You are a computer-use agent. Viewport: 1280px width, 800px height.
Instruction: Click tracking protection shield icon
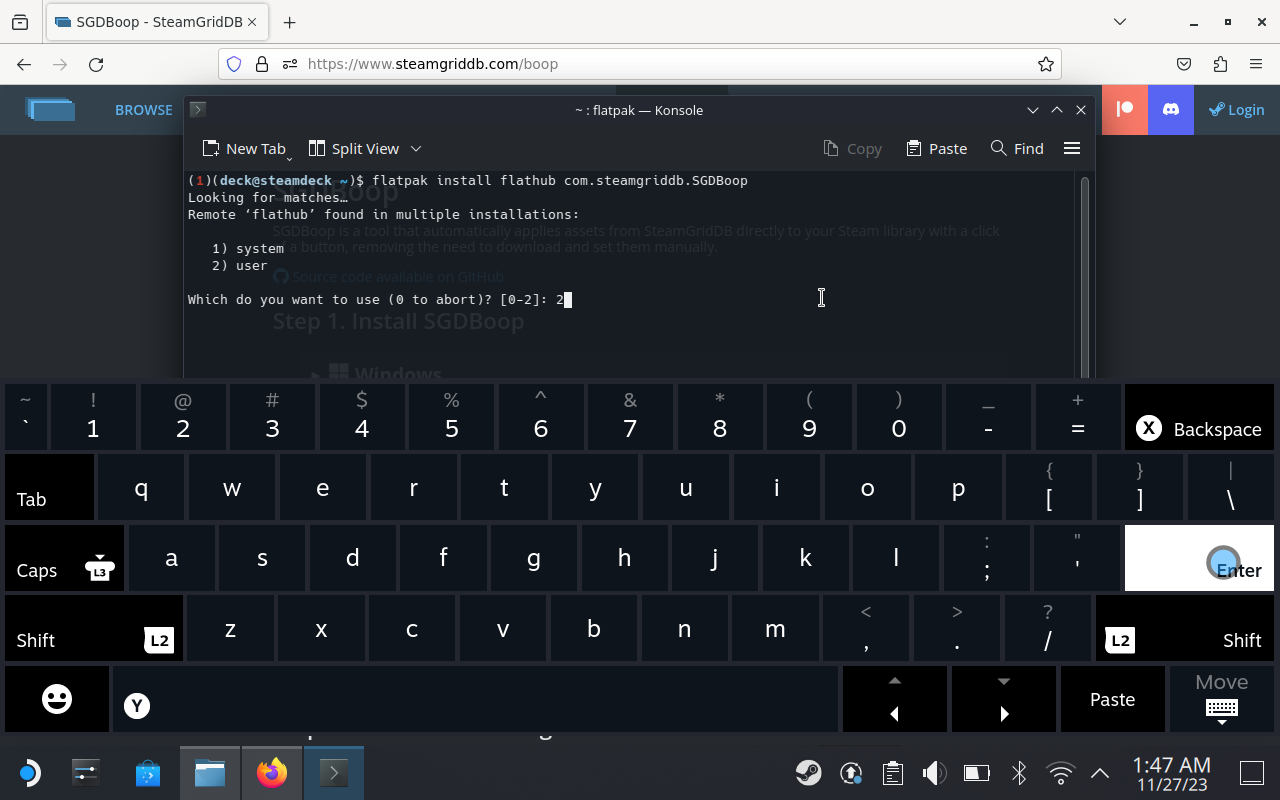pyautogui.click(x=234, y=64)
